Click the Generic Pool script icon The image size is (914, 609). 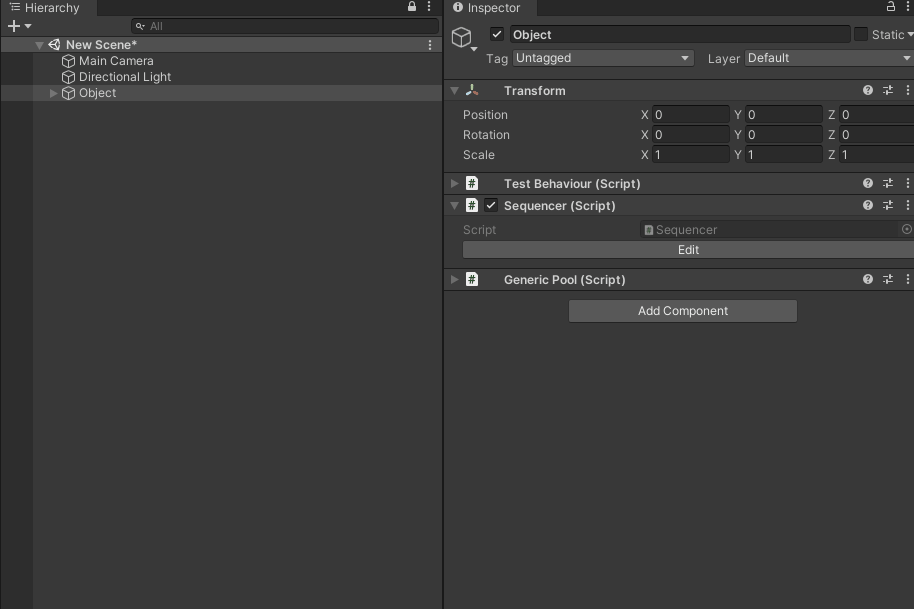(x=472, y=280)
